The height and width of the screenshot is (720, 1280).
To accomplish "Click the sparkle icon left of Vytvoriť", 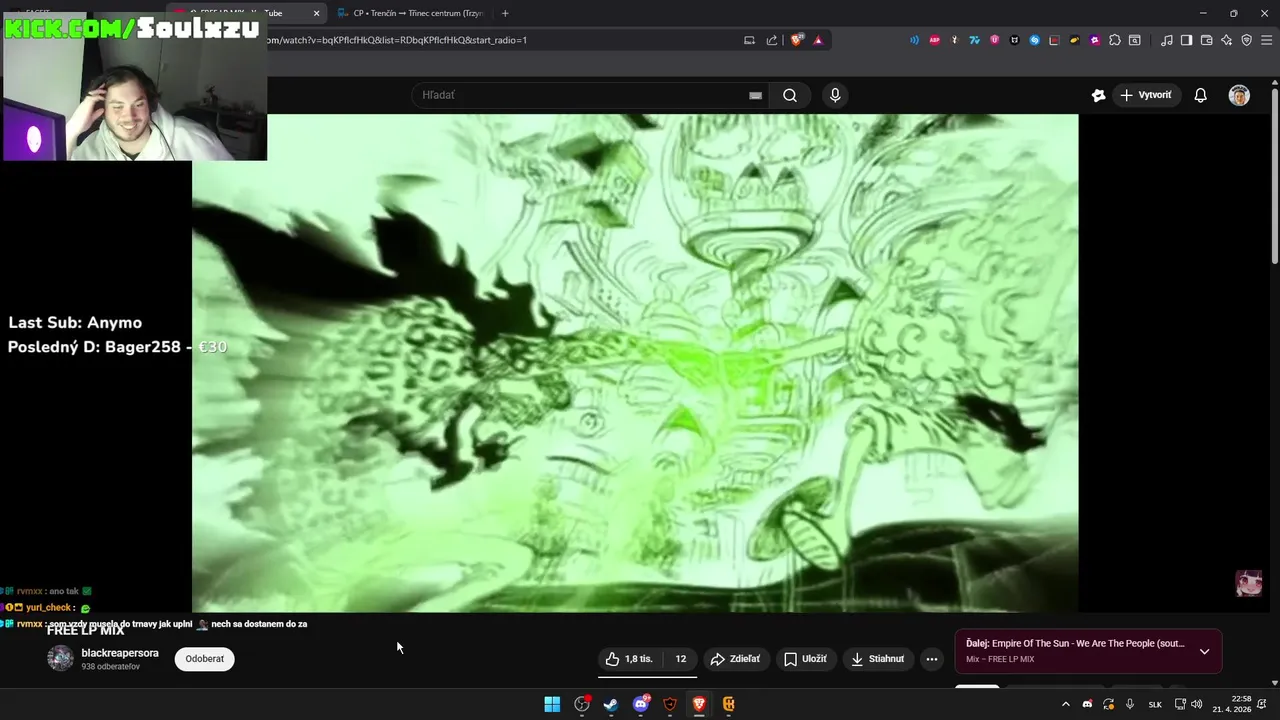I will click(x=1098, y=95).
